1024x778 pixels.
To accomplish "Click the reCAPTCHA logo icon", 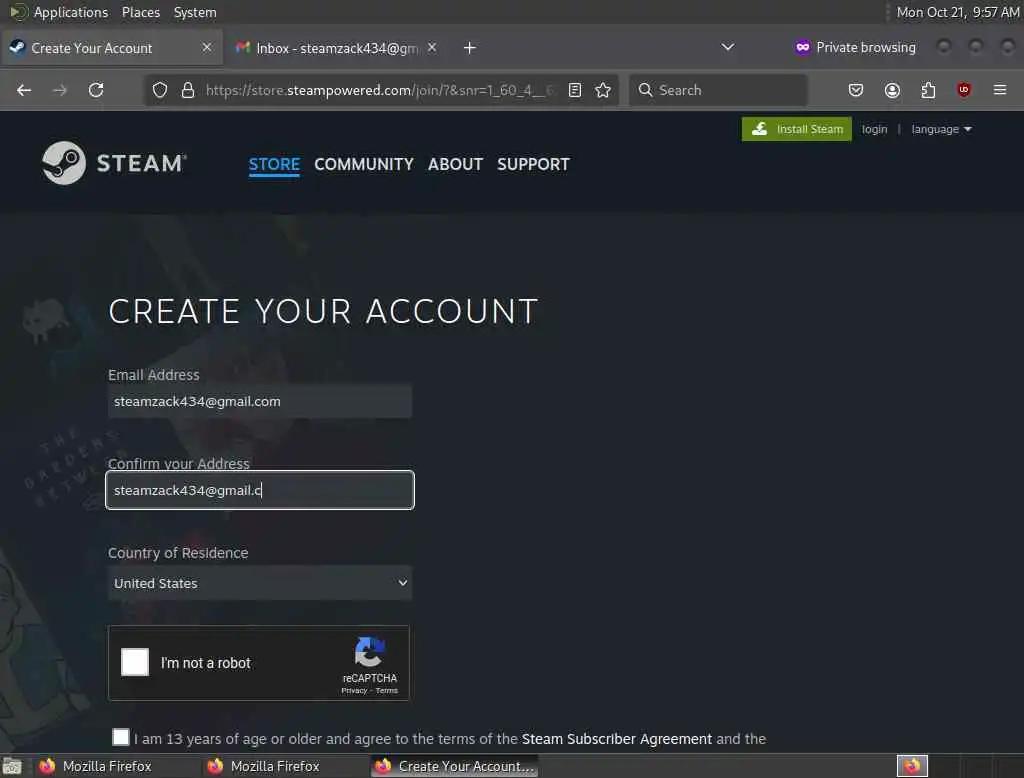I will pos(370,651).
